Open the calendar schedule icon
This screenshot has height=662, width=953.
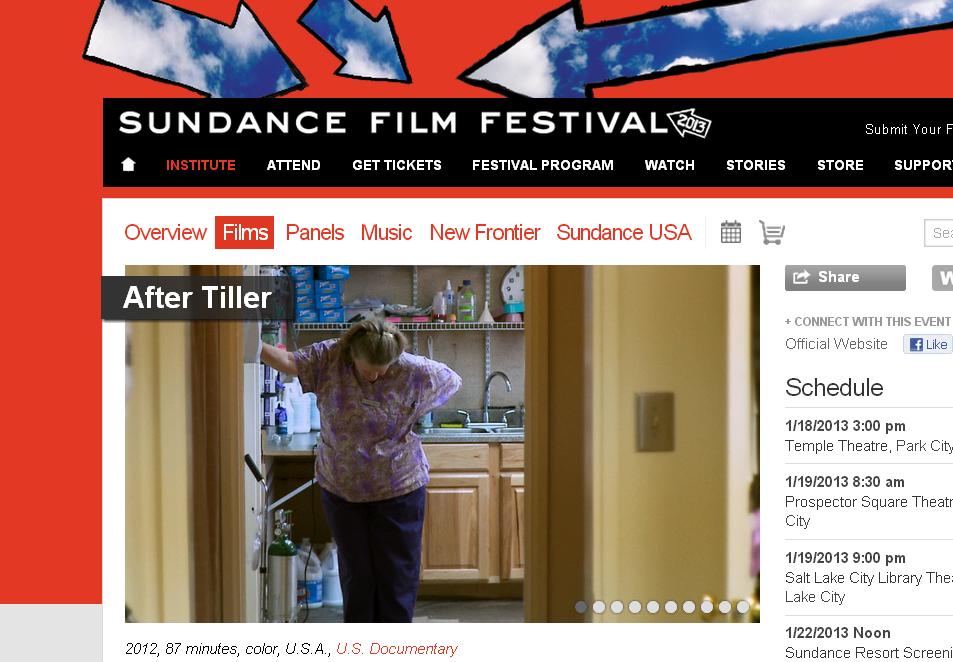[731, 232]
